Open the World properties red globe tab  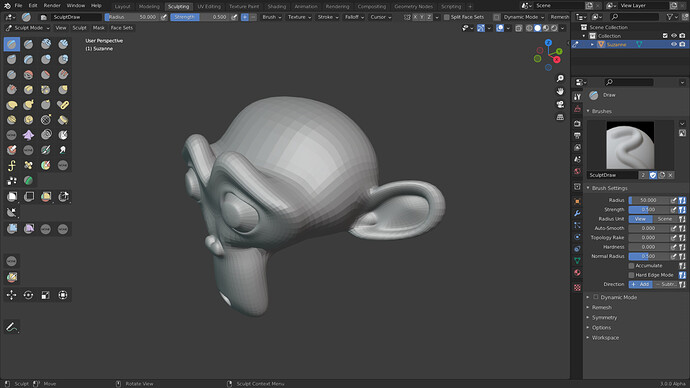(x=577, y=171)
